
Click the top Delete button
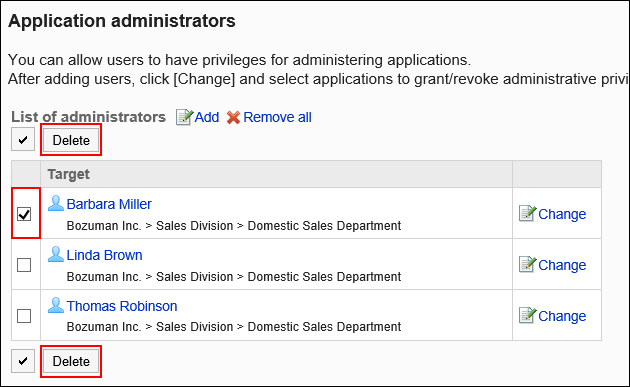[71, 140]
